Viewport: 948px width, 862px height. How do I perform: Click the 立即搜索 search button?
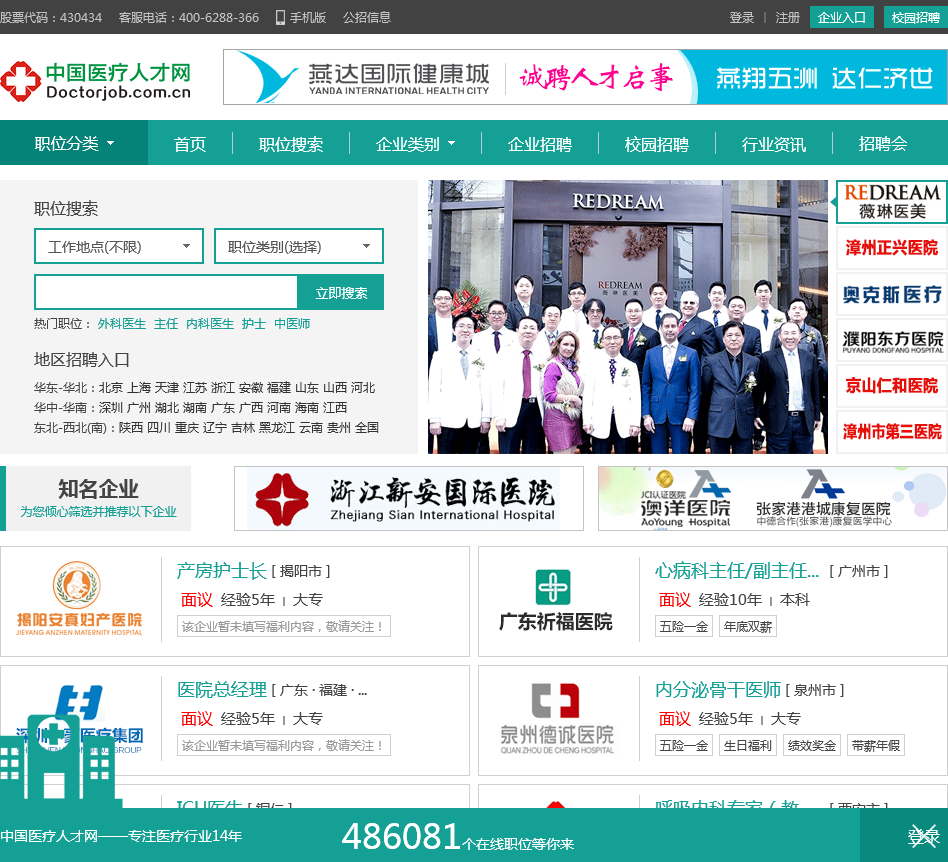(341, 293)
